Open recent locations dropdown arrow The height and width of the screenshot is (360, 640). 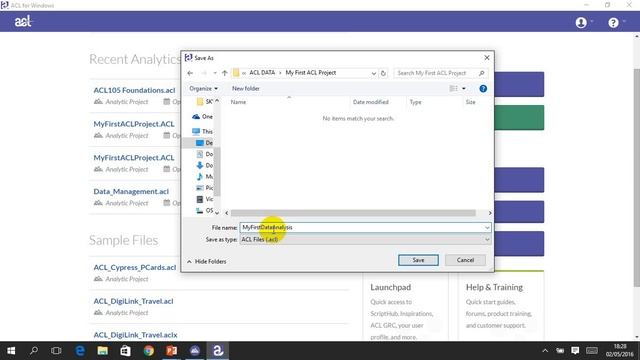tap(215, 73)
